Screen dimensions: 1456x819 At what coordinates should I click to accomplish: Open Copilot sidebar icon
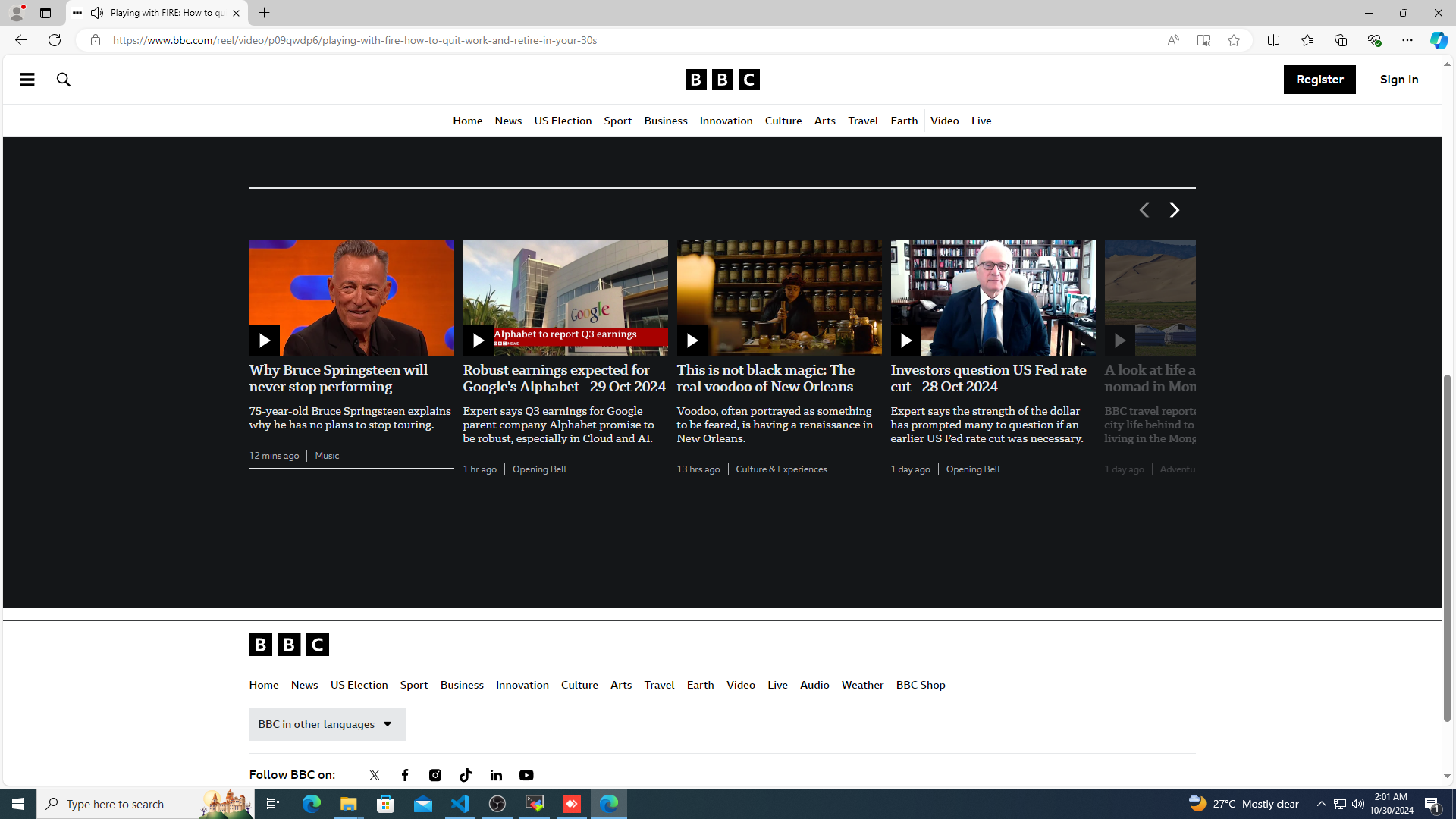pos(1439,40)
